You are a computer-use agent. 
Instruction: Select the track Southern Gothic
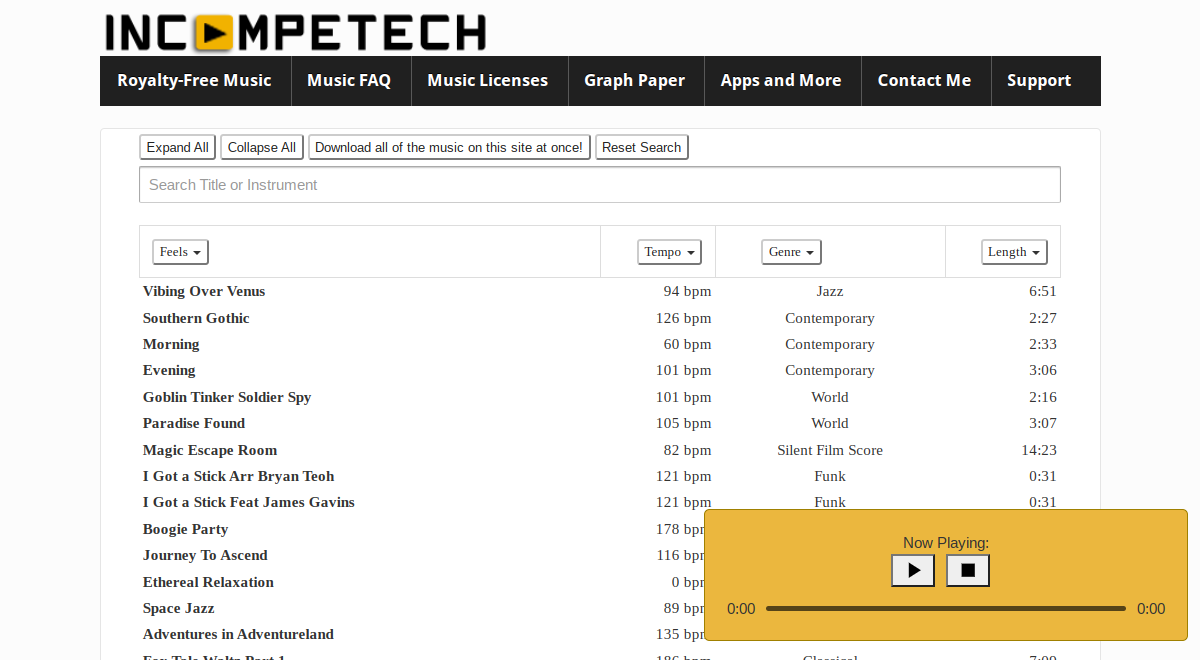pos(196,318)
